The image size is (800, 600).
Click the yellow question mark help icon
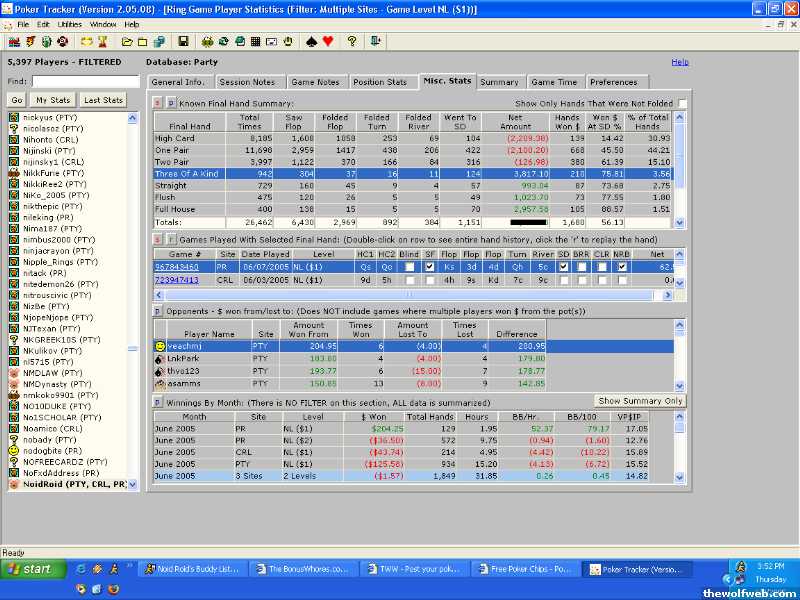[352, 42]
